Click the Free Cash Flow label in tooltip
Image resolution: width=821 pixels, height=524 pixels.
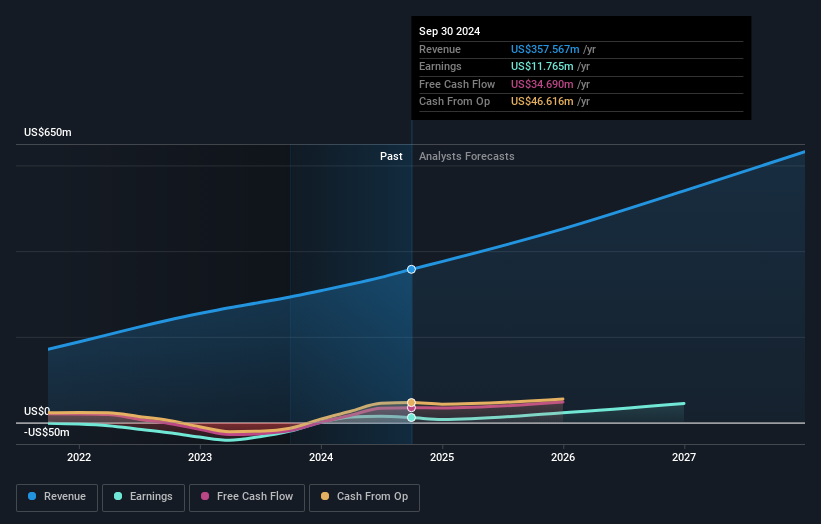(457, 84)
